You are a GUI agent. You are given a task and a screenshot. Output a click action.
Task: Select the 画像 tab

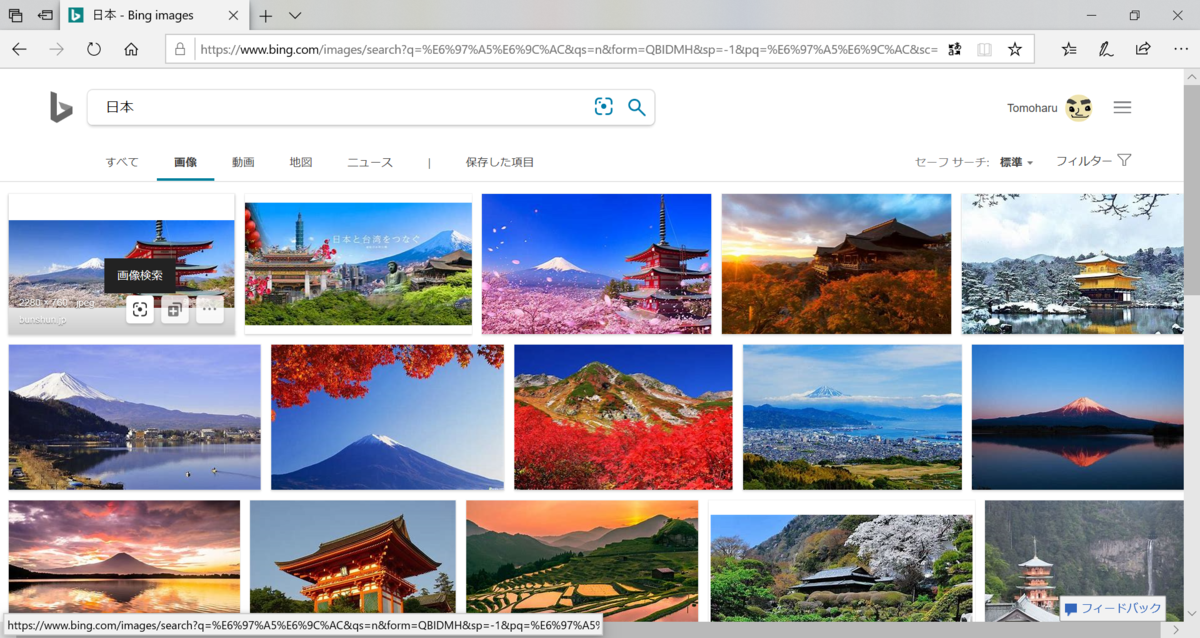185,162
